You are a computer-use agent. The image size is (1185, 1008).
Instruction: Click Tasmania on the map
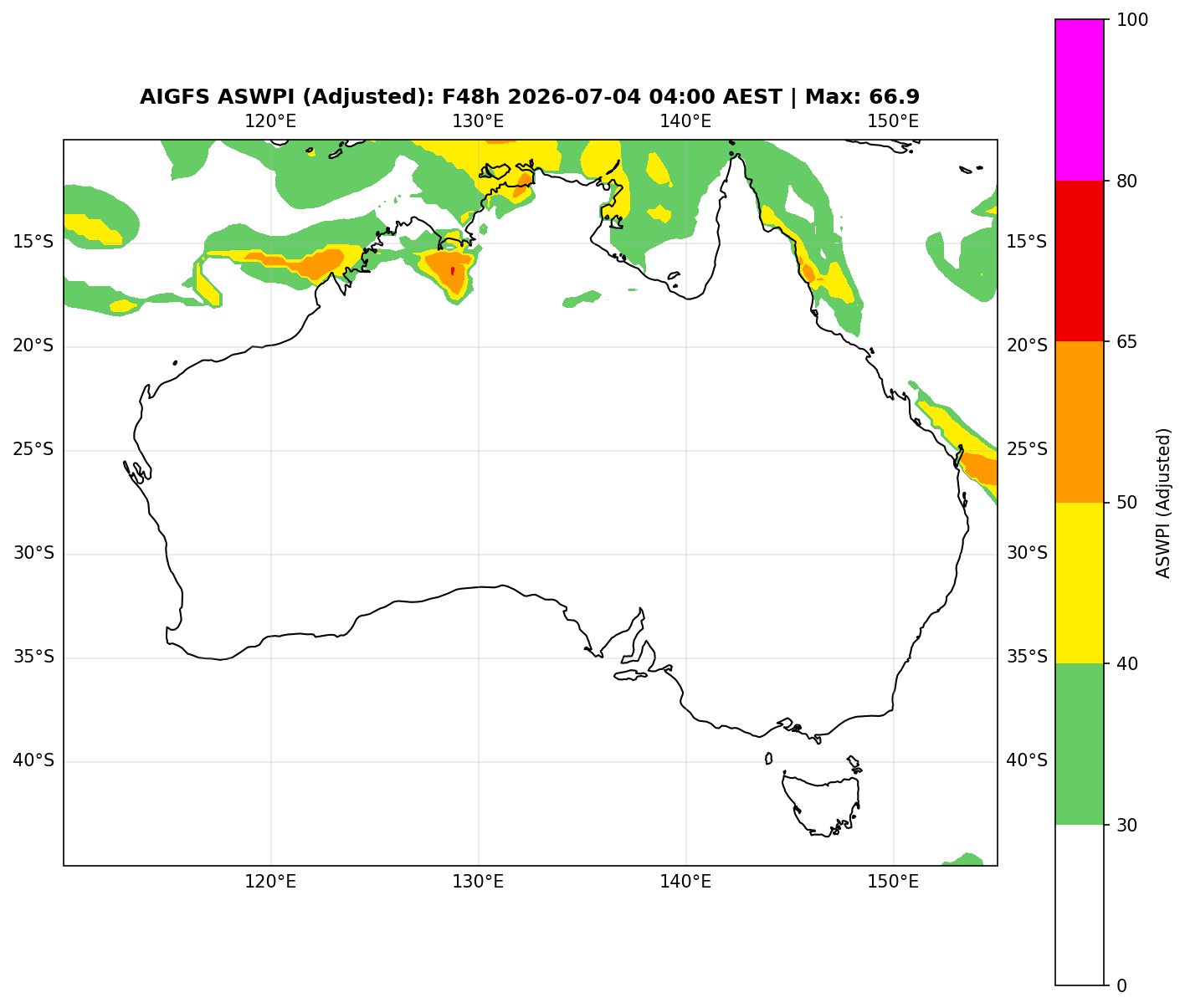click(823, 805)
